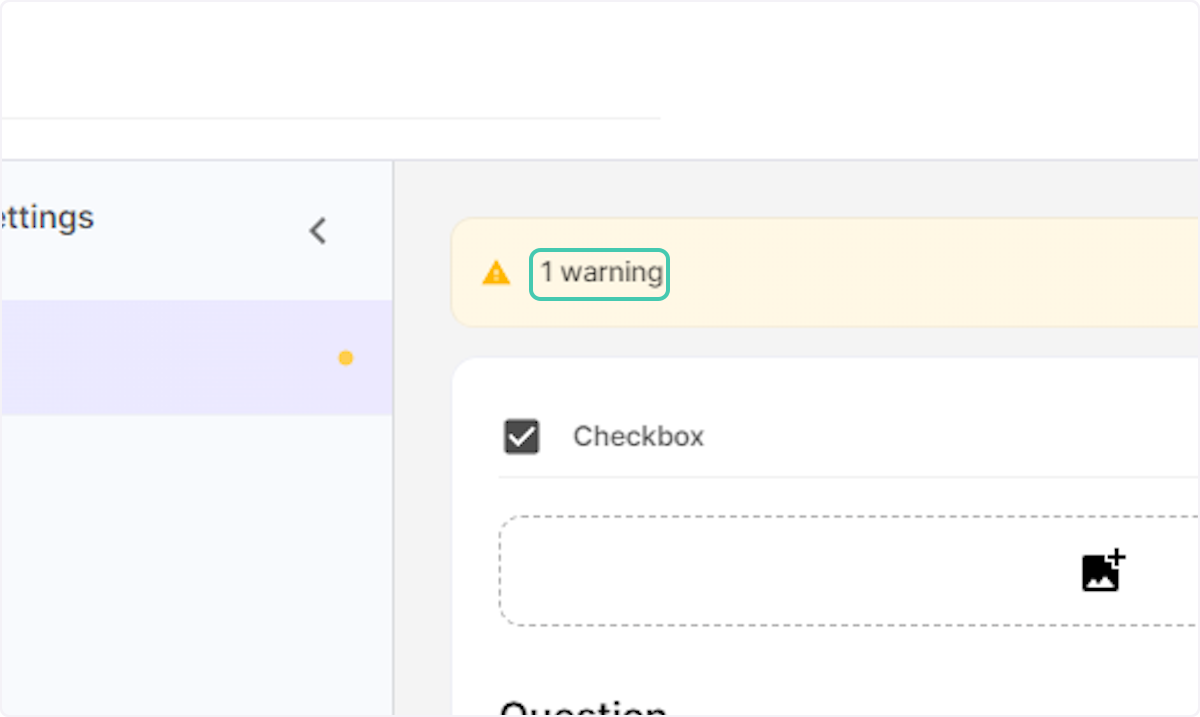
Task: Click the "Checkbox" field type label
Action: [638, 437]
